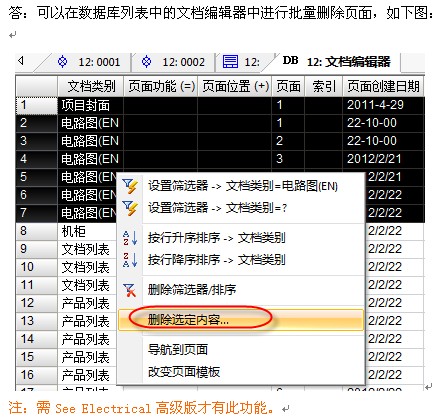Click the ascending sort A-Z icon
This screenshot has height=420, width=438.
point(130,238)
